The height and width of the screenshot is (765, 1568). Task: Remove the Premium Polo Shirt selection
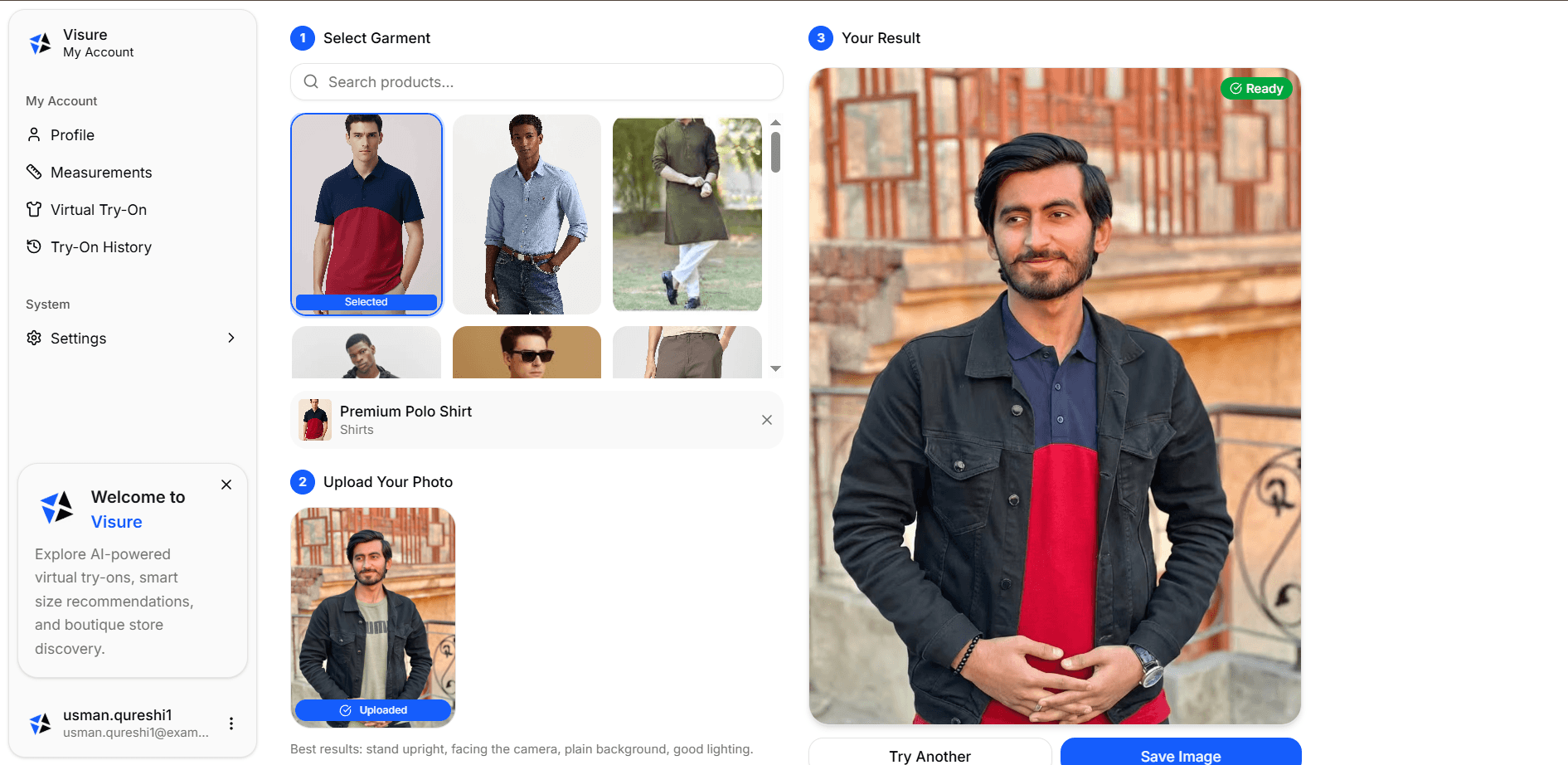(x=767, y=421)
